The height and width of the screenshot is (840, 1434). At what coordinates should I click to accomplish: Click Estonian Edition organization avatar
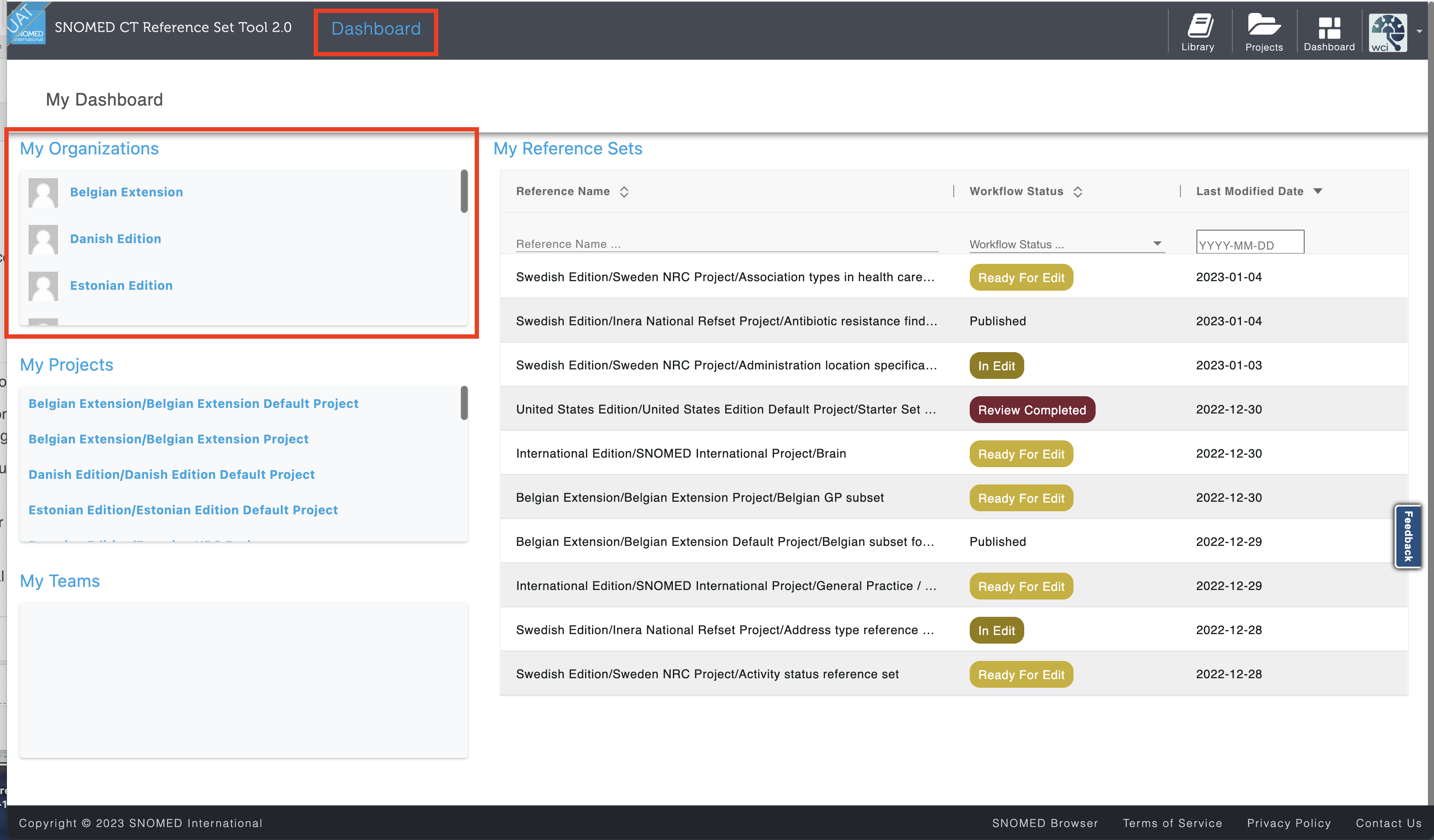click(x=43, y=285)
